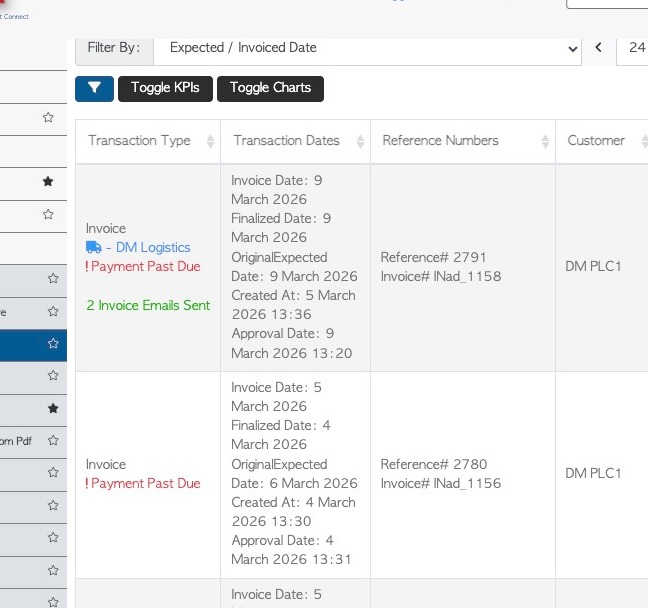Click the green '2 Invoice Emails Sent' text

(x=148, y=305)
